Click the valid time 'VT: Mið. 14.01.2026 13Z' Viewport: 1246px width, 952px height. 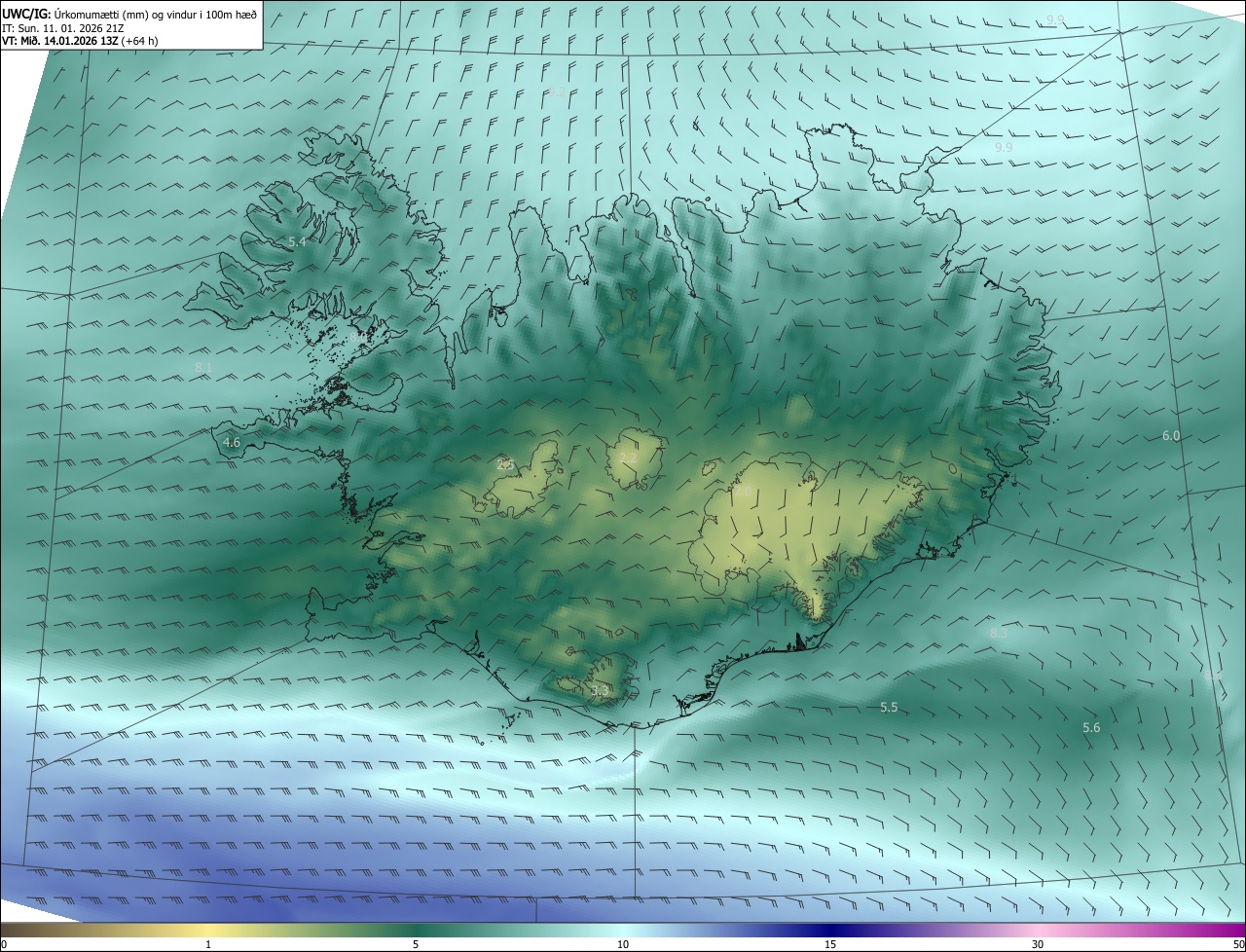coord(60,41)
